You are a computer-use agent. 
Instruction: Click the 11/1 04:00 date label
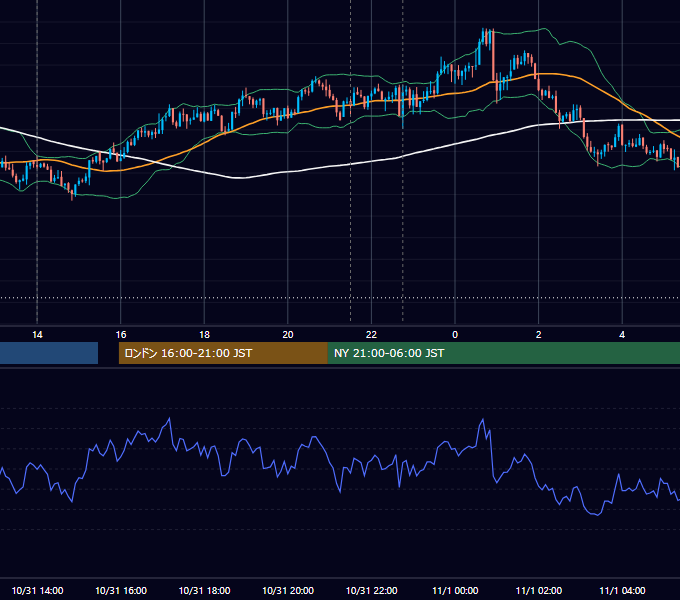622,590
